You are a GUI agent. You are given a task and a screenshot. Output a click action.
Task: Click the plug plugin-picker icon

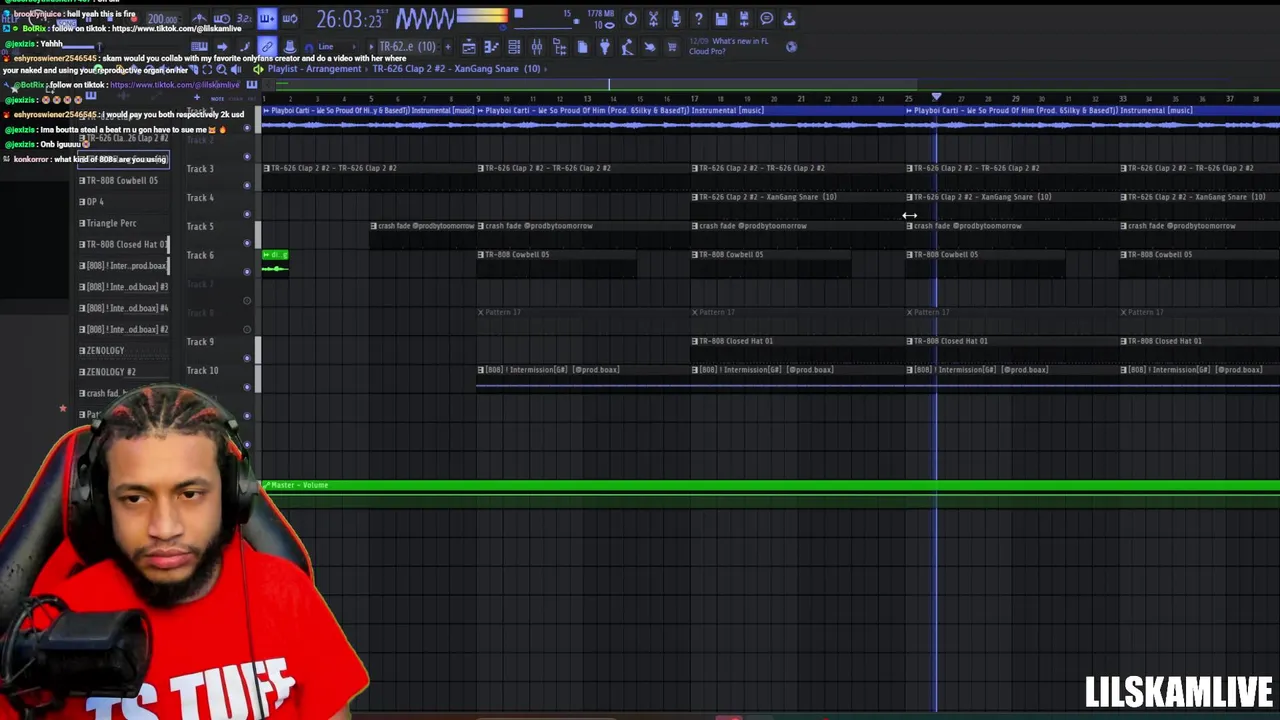pyautogui.click(x=605, y=47)
